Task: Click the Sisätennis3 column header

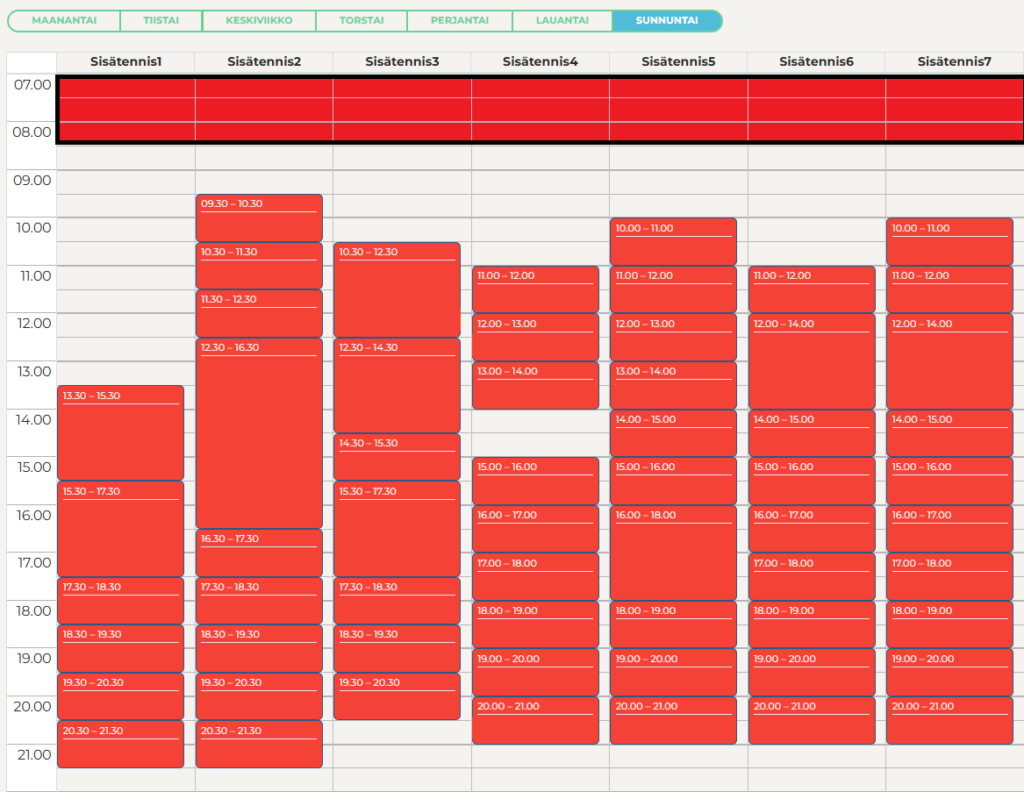Action: point(402,61)
